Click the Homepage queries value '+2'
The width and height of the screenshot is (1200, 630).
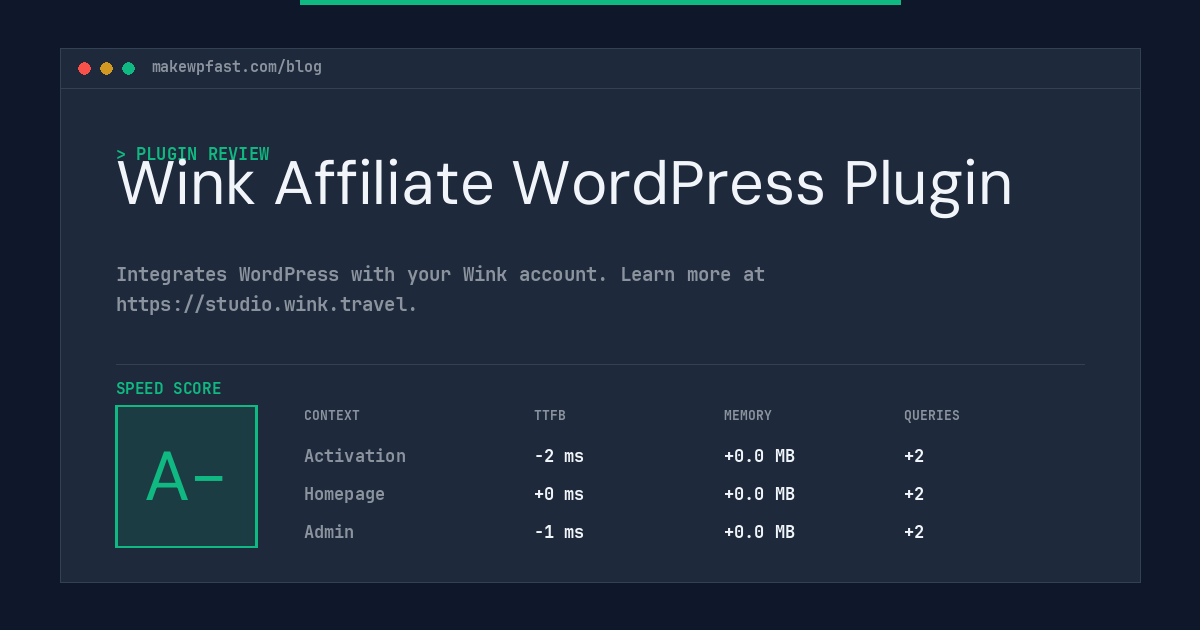(914, 494)
